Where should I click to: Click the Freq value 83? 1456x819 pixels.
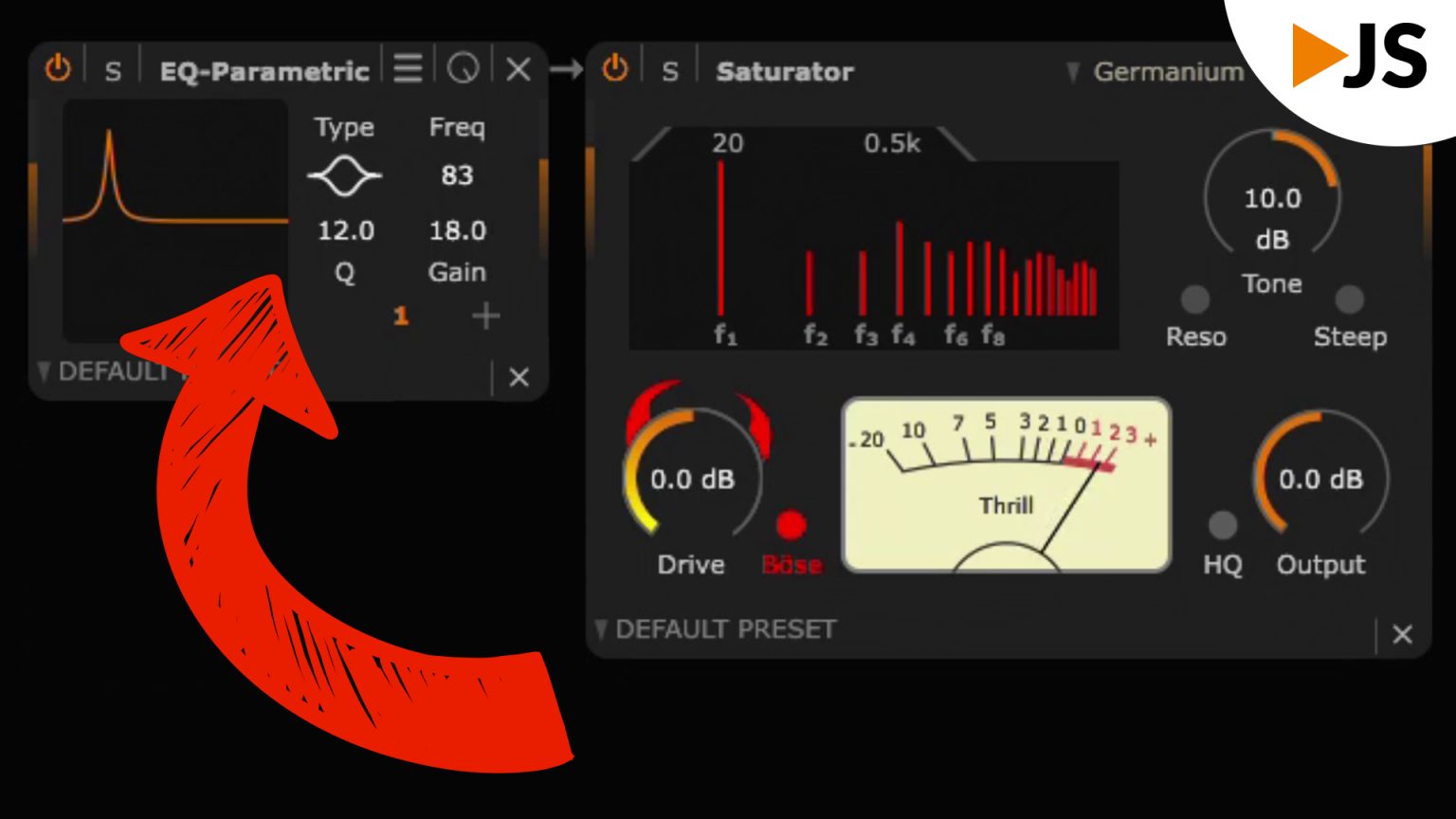pos(457,175)
